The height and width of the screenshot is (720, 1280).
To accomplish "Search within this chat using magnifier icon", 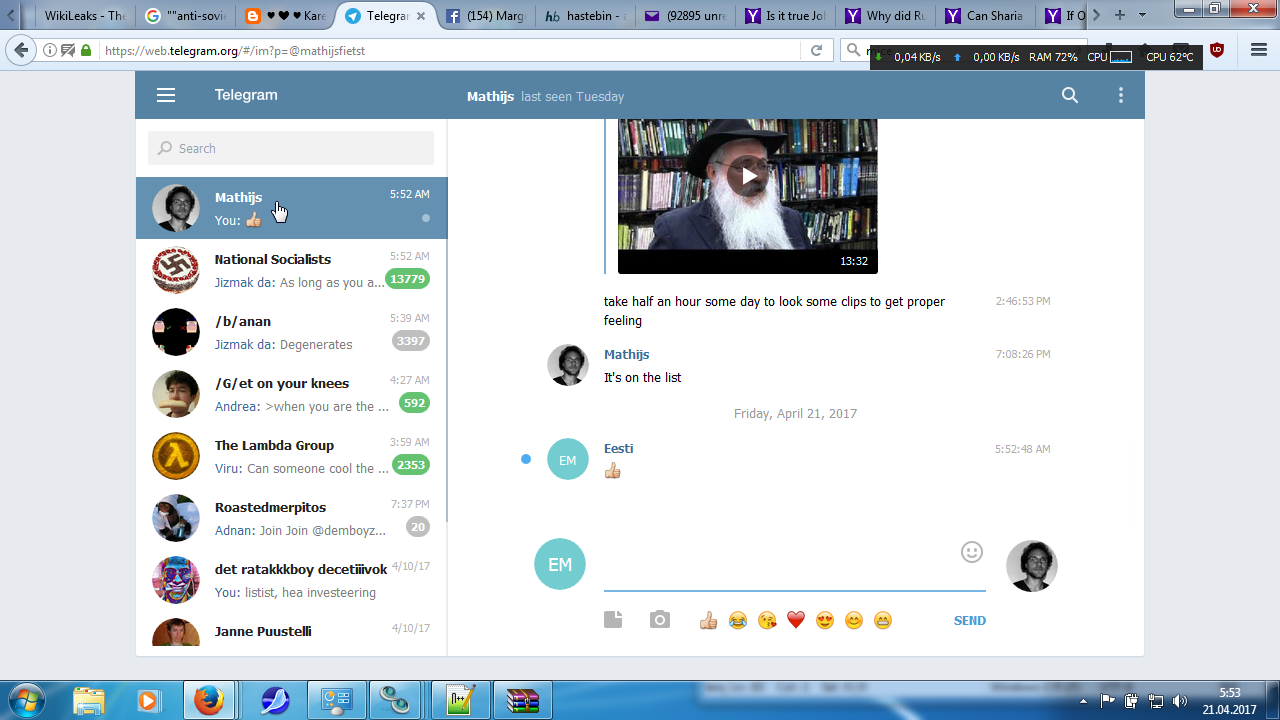I will [x=1070, y=95].
